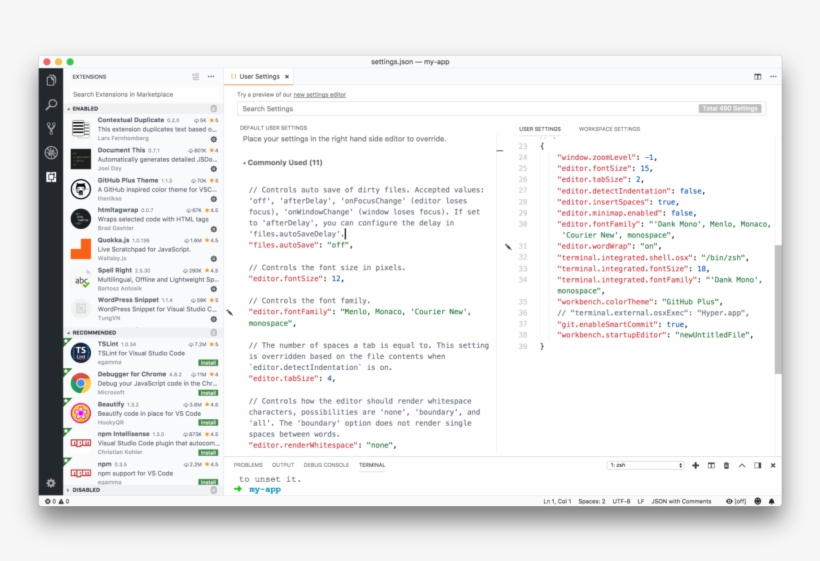Switch to the USER SETTINGS tab
Screen dimensions: 820x561
[x=540, y=129]
